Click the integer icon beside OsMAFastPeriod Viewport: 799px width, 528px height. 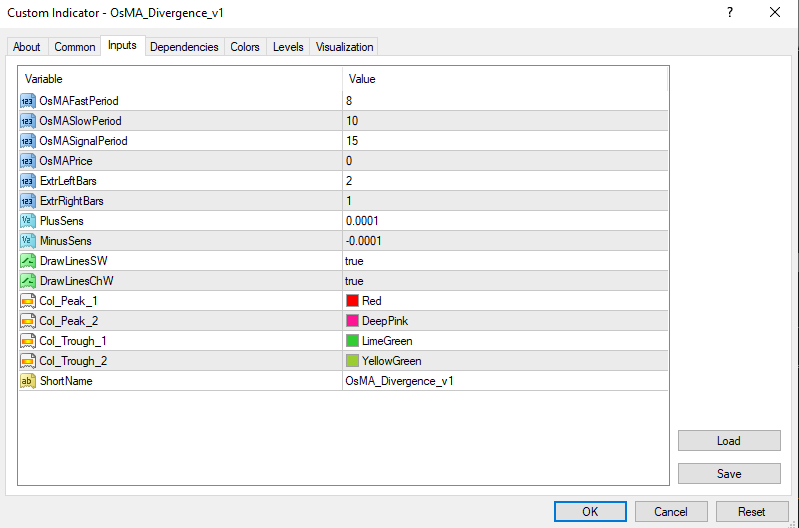pyautogui.click(x=28, y=101)
